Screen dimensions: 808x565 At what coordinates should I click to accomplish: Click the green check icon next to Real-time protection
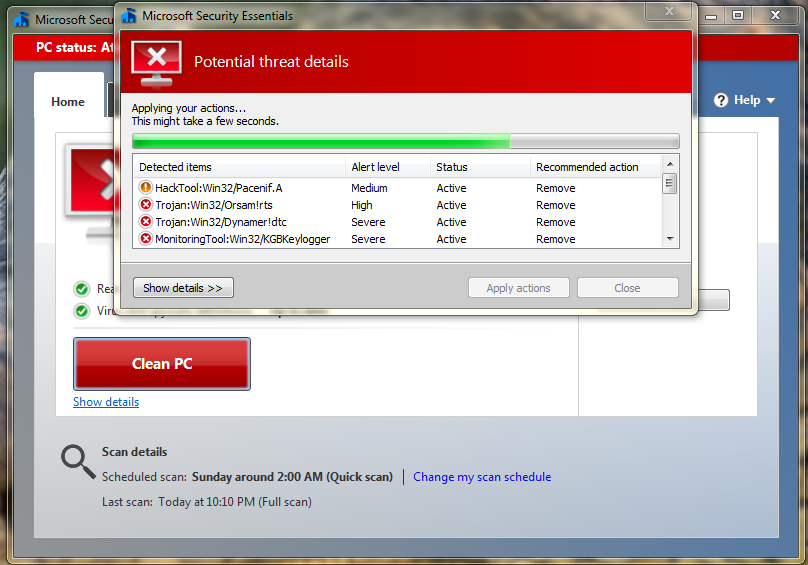pyautogui.click(x=81, y=289)
